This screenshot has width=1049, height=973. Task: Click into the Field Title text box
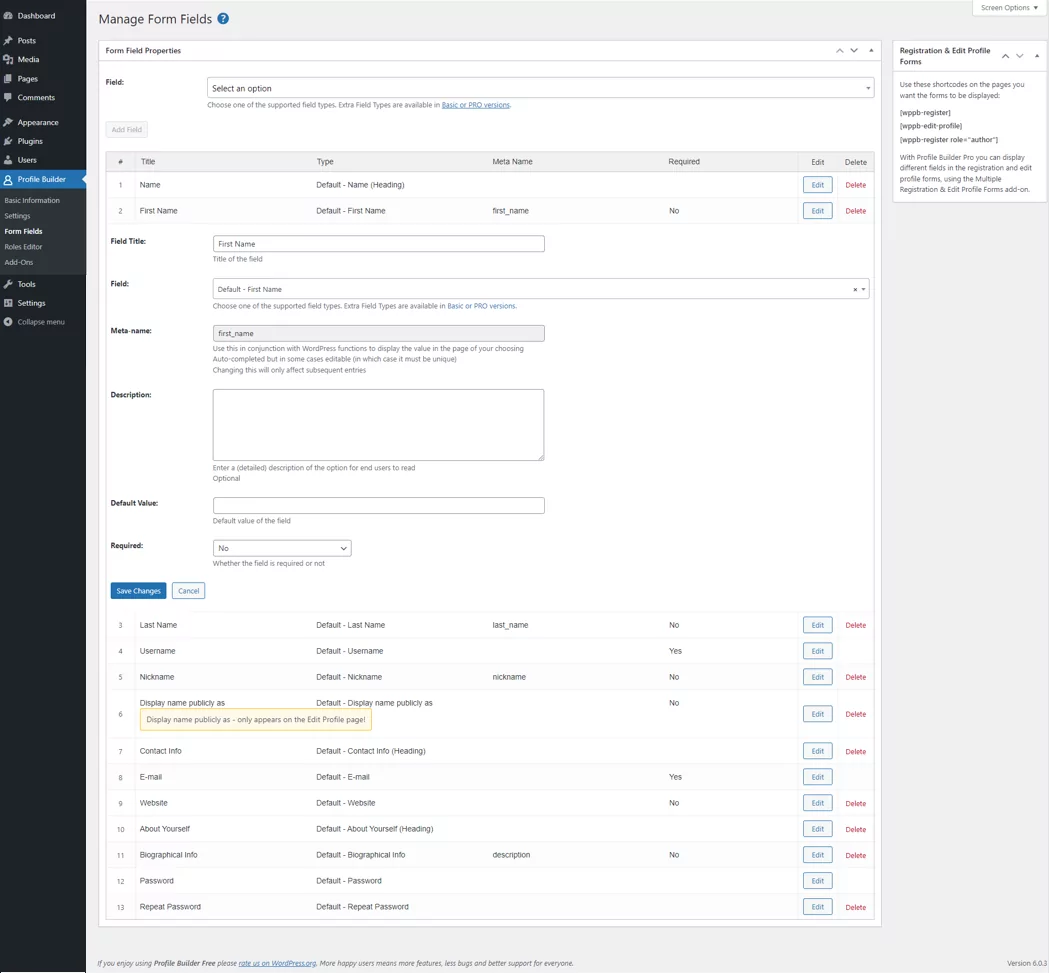[x=378, y=244]
